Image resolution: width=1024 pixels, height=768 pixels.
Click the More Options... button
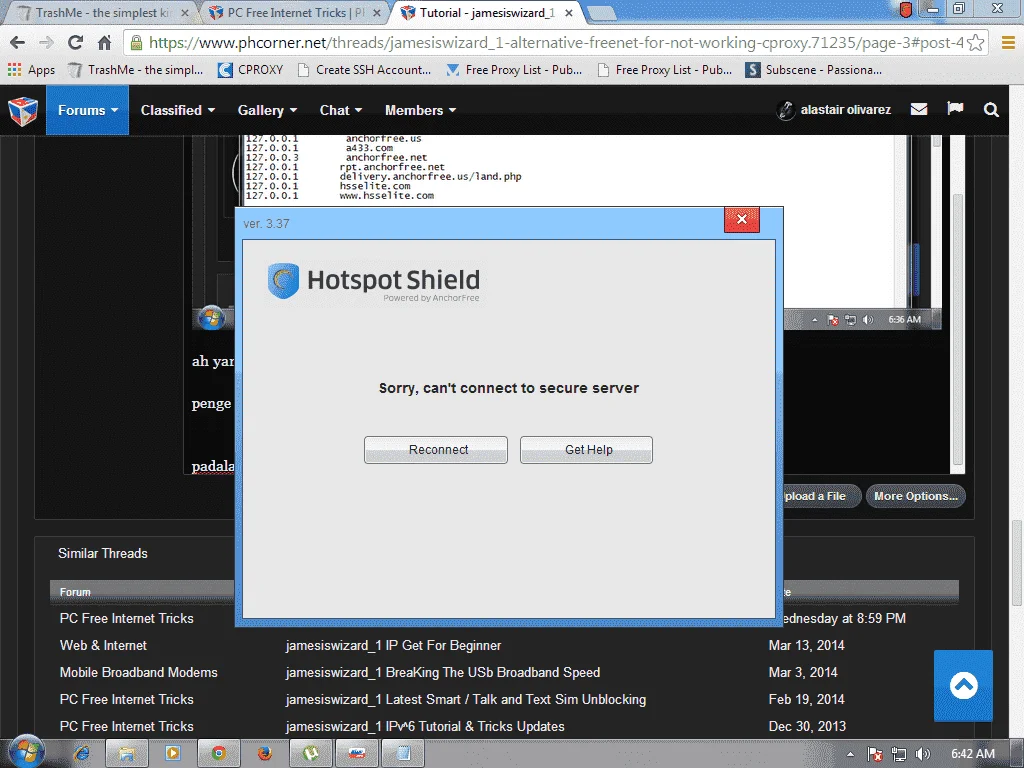(916, 496)
